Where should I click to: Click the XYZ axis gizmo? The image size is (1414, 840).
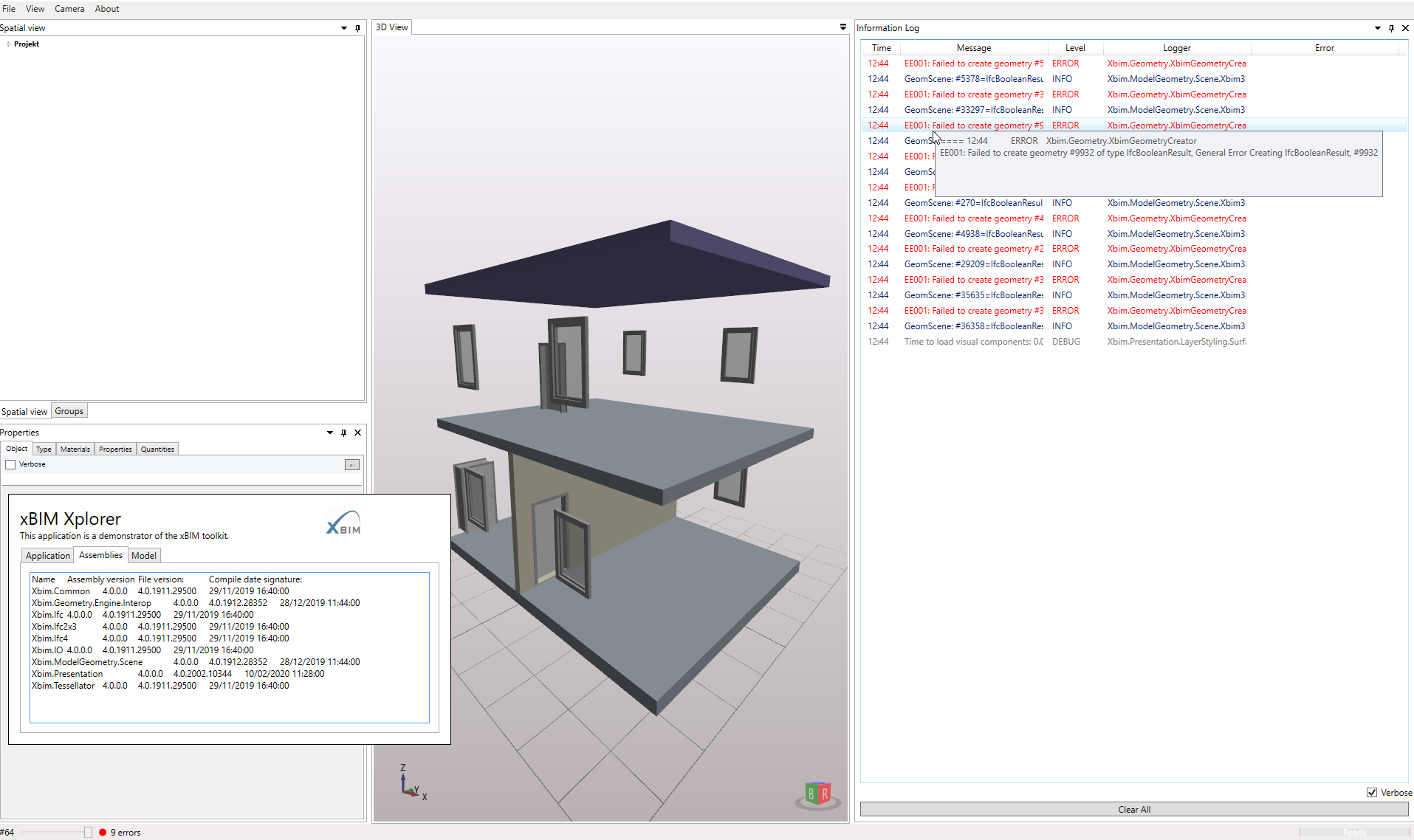[x=413, y=782]
